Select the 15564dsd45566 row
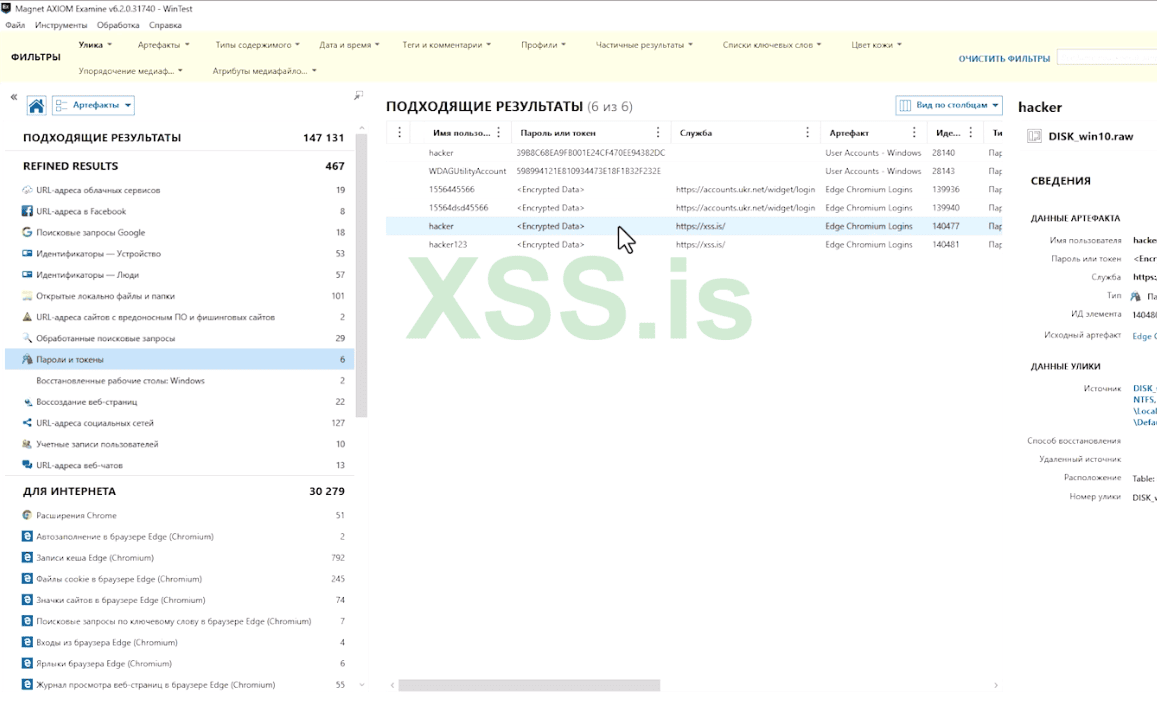 click(694, 208)
